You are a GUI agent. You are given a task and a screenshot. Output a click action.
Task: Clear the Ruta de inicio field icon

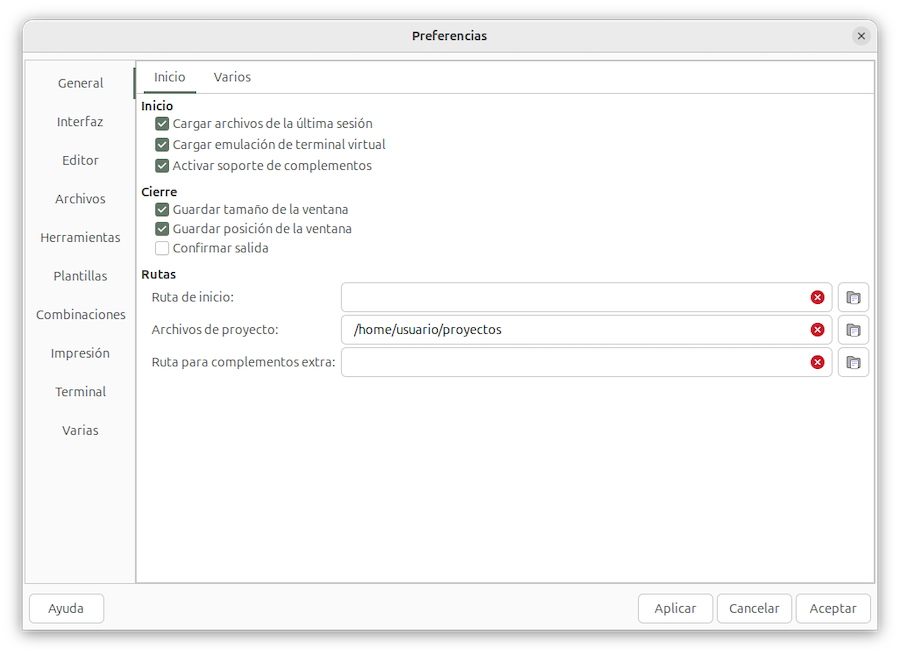tap(817, 297)
